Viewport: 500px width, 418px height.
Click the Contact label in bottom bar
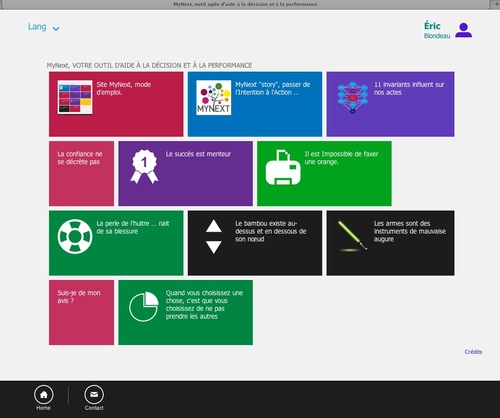point(94,408)
